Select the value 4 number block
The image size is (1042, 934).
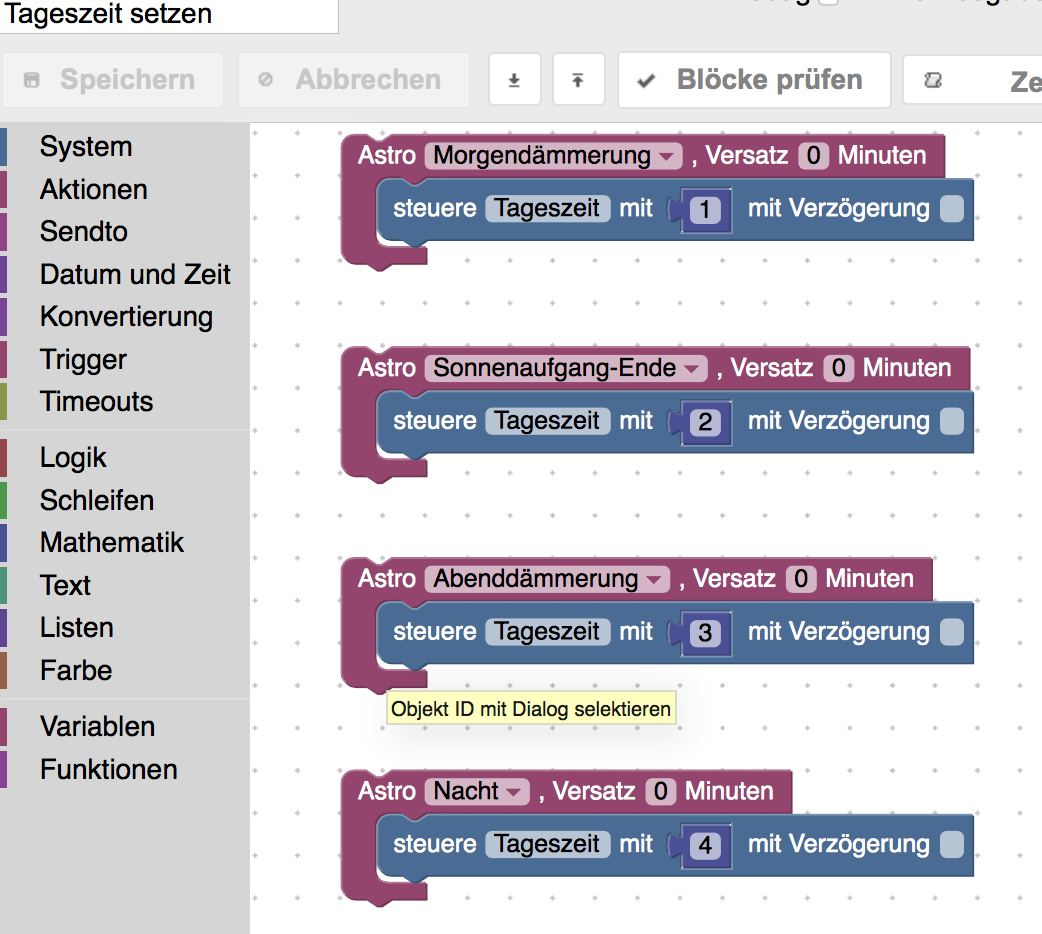tap(706, 846)
